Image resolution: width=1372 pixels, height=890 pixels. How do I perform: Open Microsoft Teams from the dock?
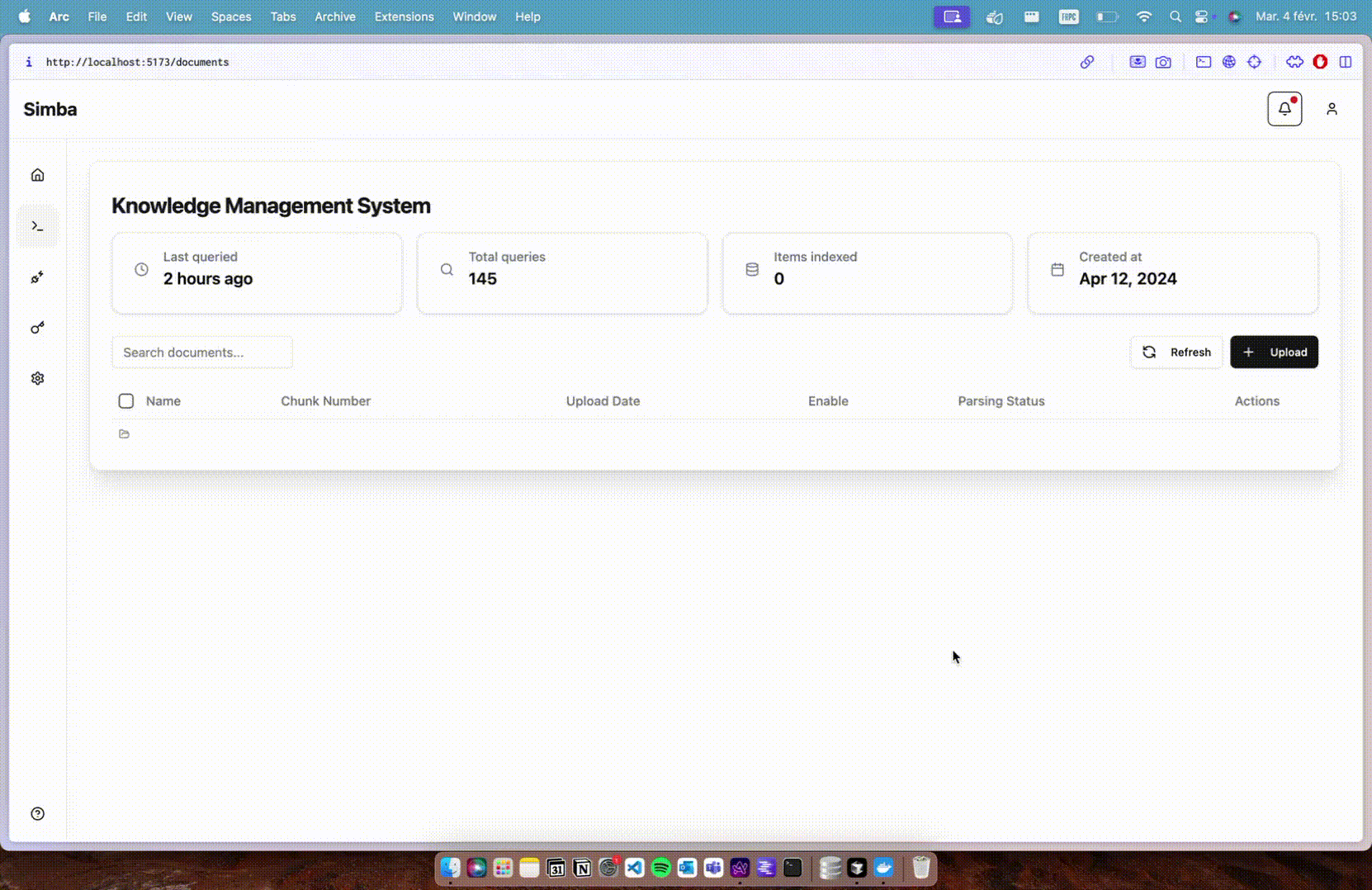[713, 868]
